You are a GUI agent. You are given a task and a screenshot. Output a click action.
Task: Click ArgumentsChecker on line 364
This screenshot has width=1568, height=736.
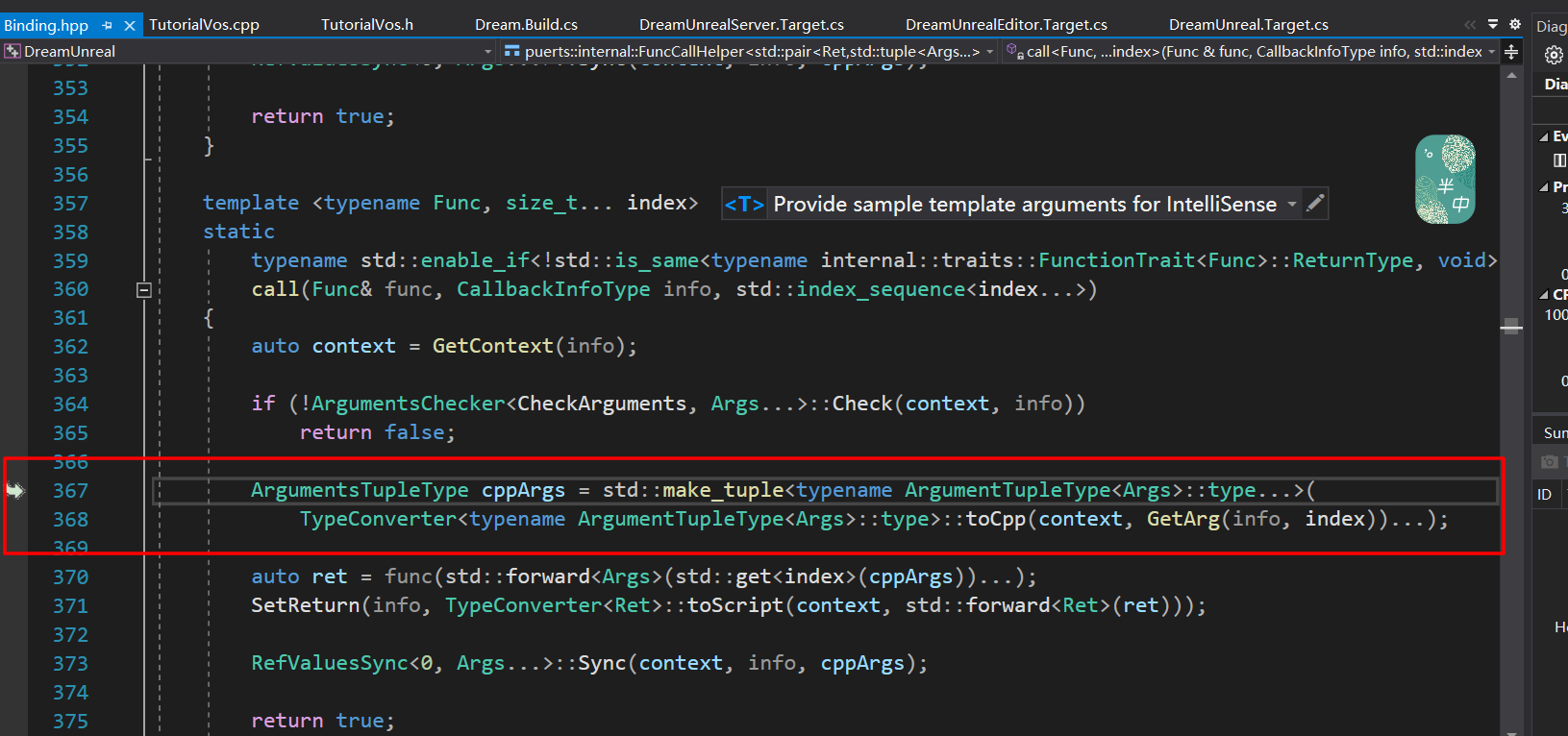[x=408, y=404]
